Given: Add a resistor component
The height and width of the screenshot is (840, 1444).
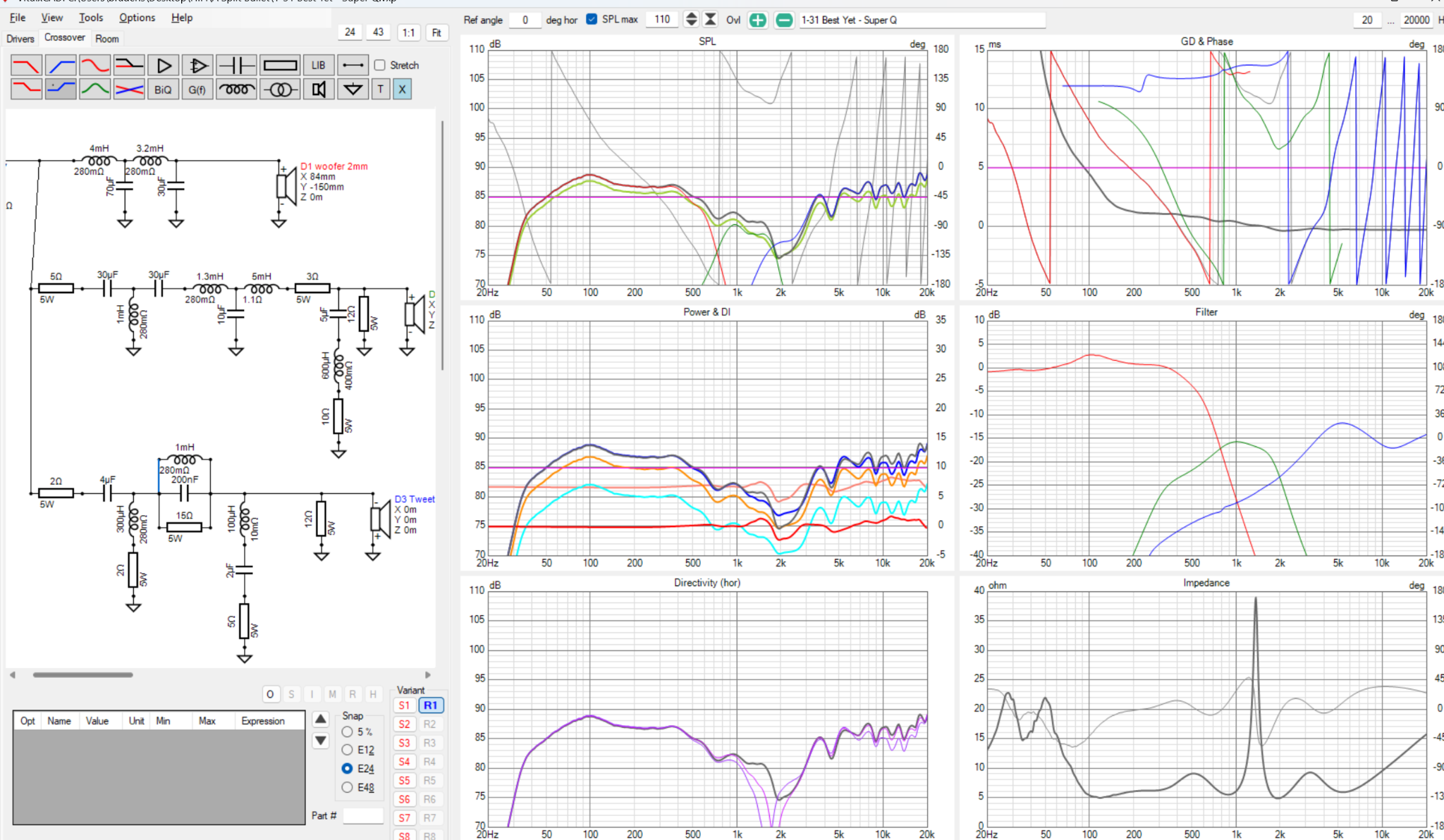Looking at the screenshot, I should pos(280,66).
